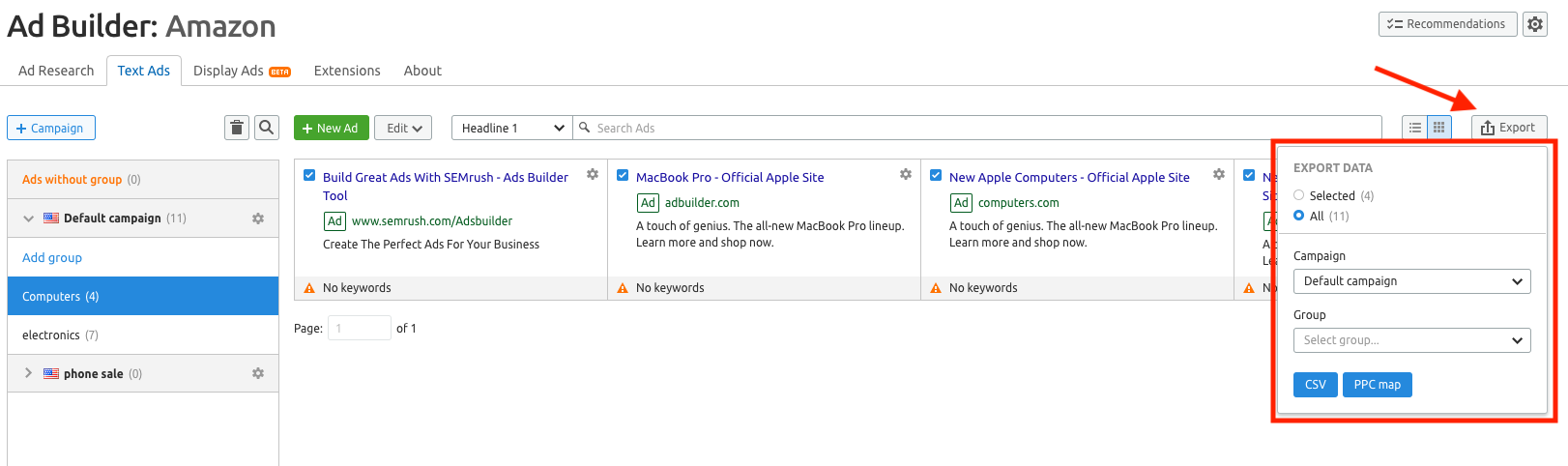Click 'No keywords' under Build Great Ads card
Image resolution: width=1568 pixels, height=466 pixels.
[x=357, y=288]
